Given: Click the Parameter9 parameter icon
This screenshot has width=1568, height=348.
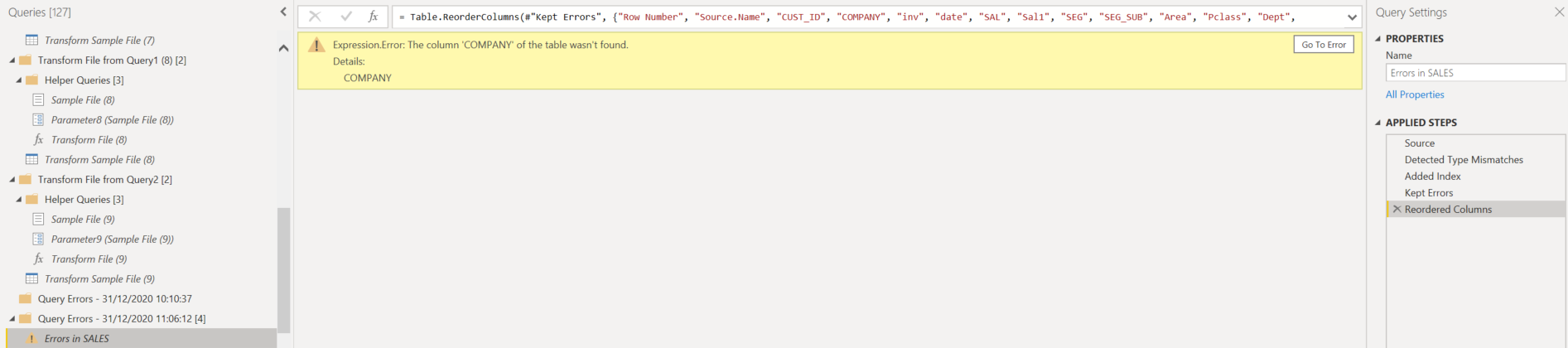Looking at the screenshot, I should tap(38, 239).
